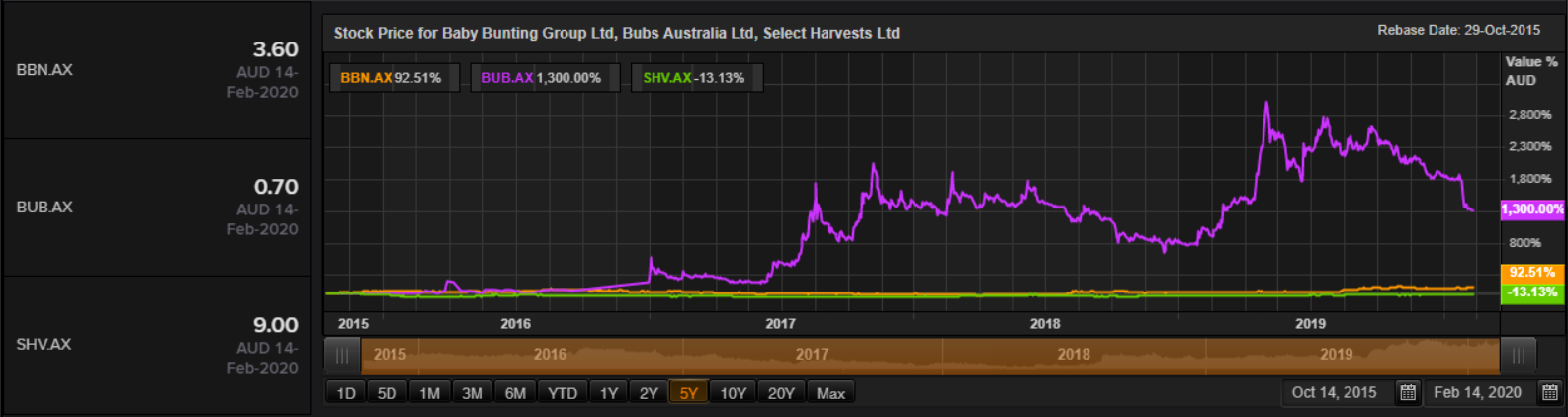
Task: Grab the left range slider handle
Action: click(x=342, y=356)
